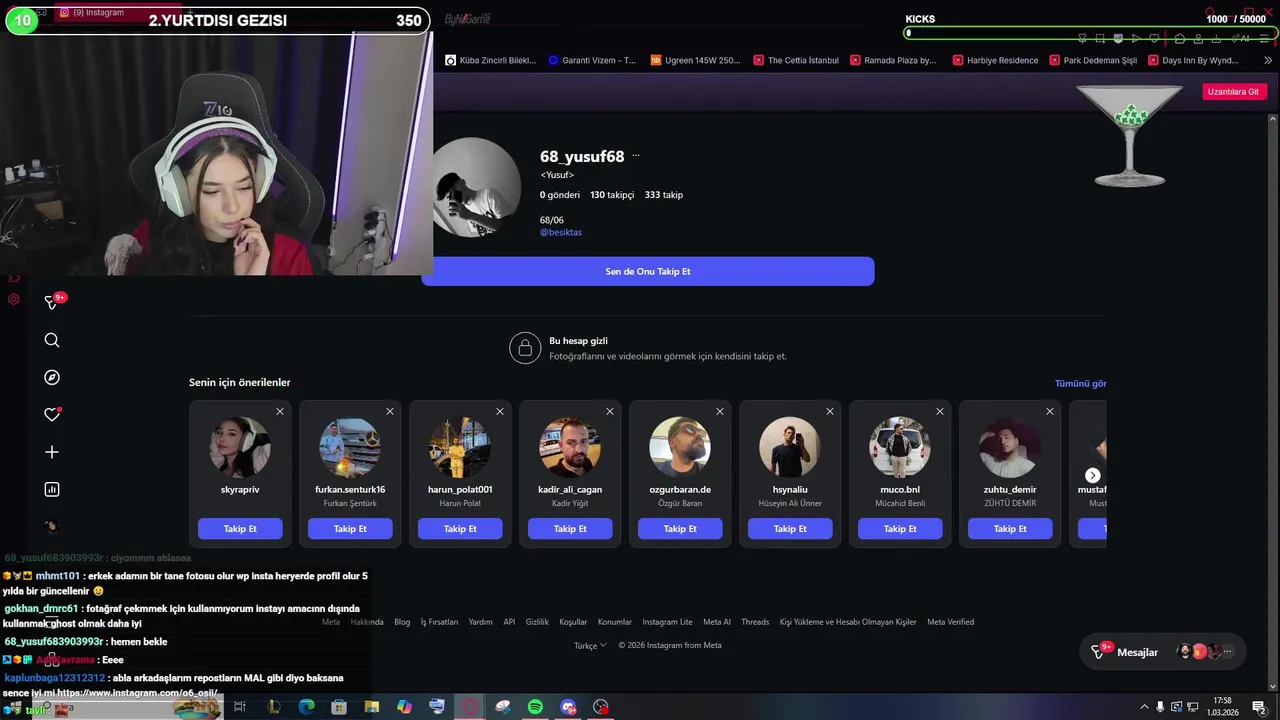Open Microsoft Edge from the taskbar
The width and height of the screenshot is (1280, 720).
[306, 707]
